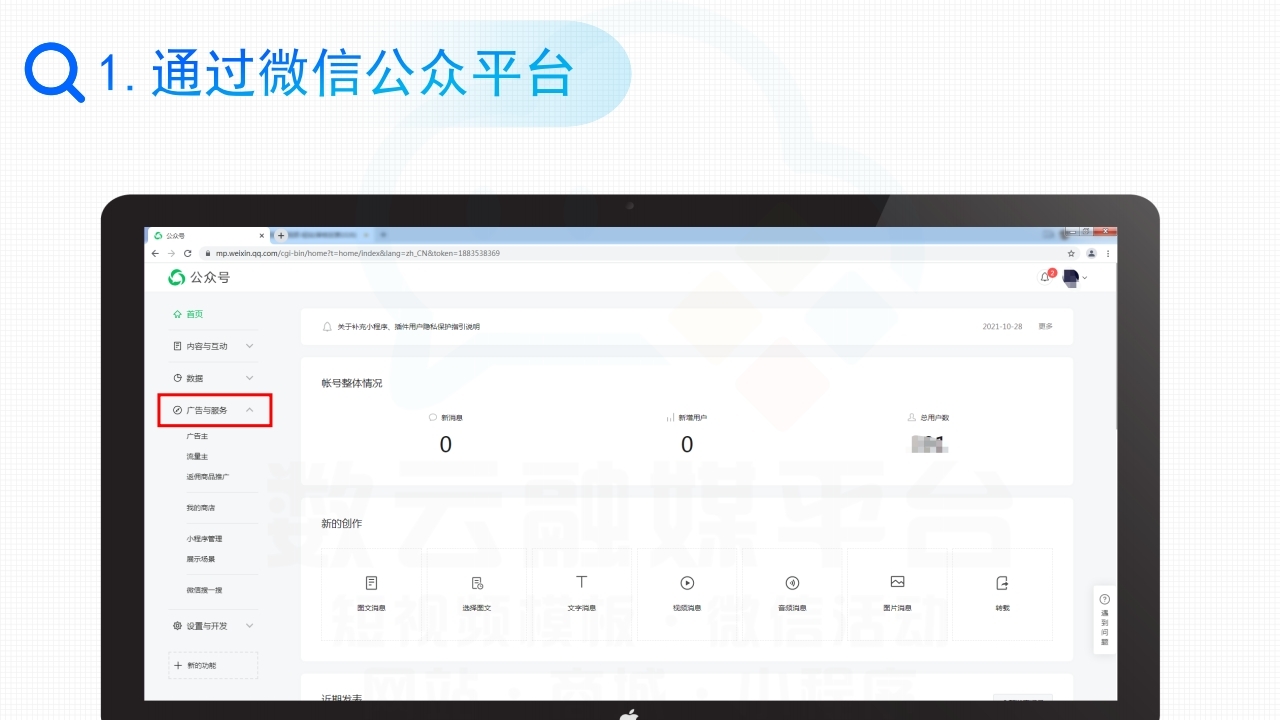Collapse the 广告与服务 chevron
The image size is (1280, 720).
coord(249,410)
